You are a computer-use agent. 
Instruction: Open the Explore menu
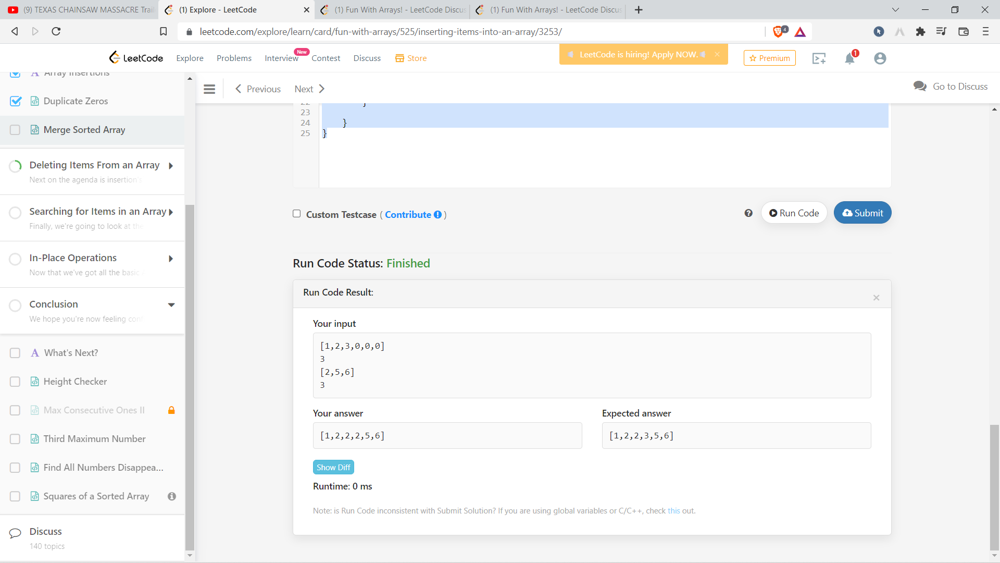190,58
